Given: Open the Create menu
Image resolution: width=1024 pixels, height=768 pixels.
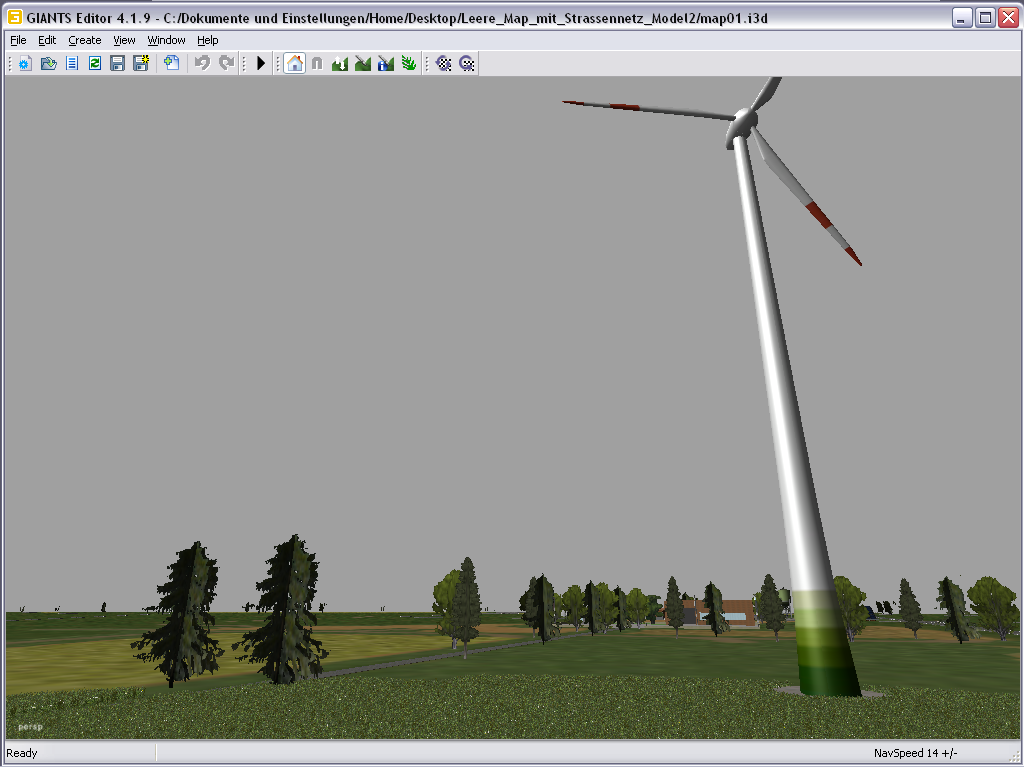Looking at the screenshot, I should [x=85, y=40].
